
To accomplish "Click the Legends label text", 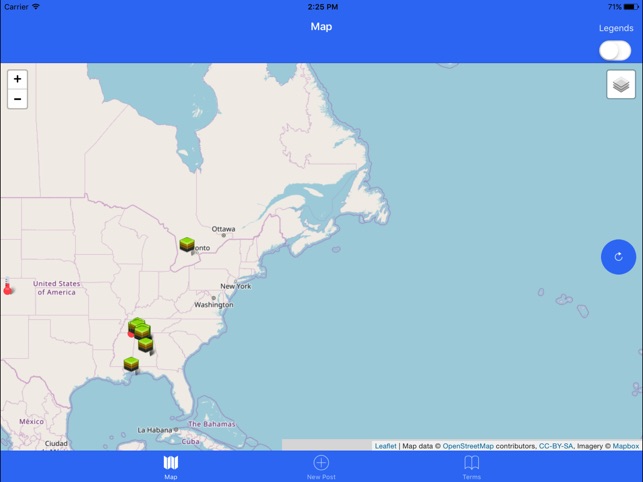I will (x=616, y=28).
